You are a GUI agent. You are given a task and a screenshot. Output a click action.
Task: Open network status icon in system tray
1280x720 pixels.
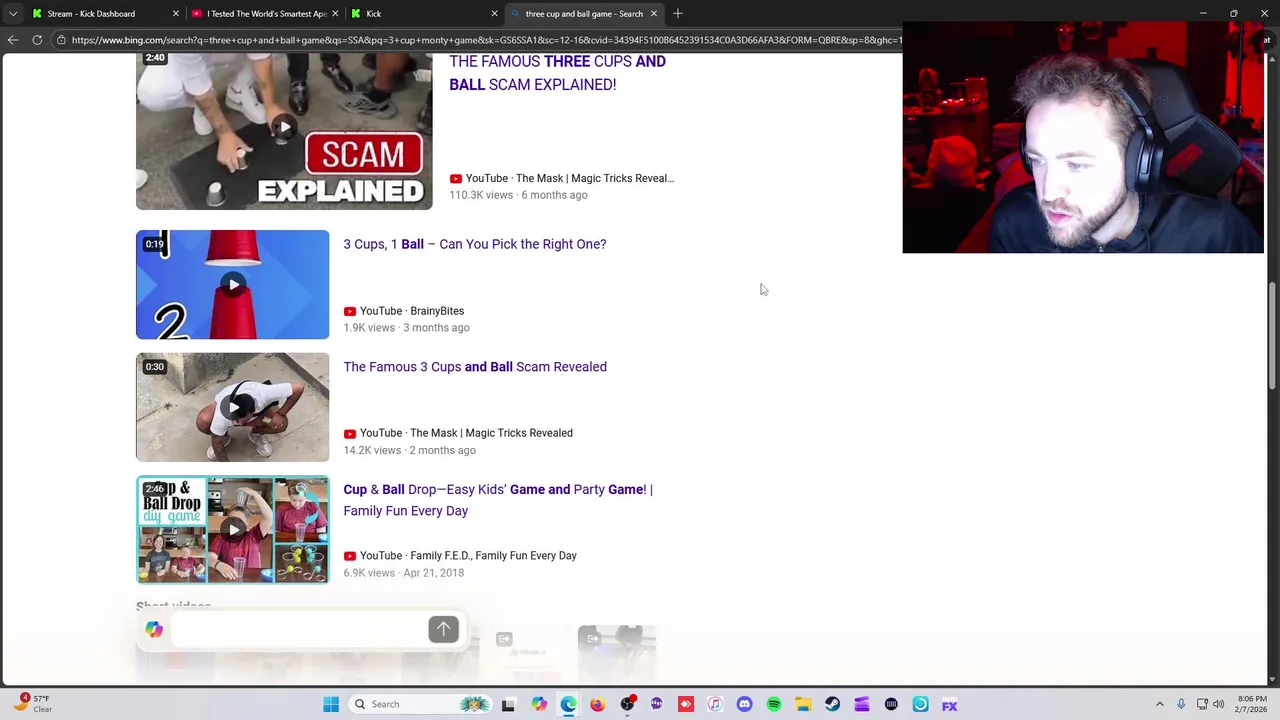(x=1202, y=704)
